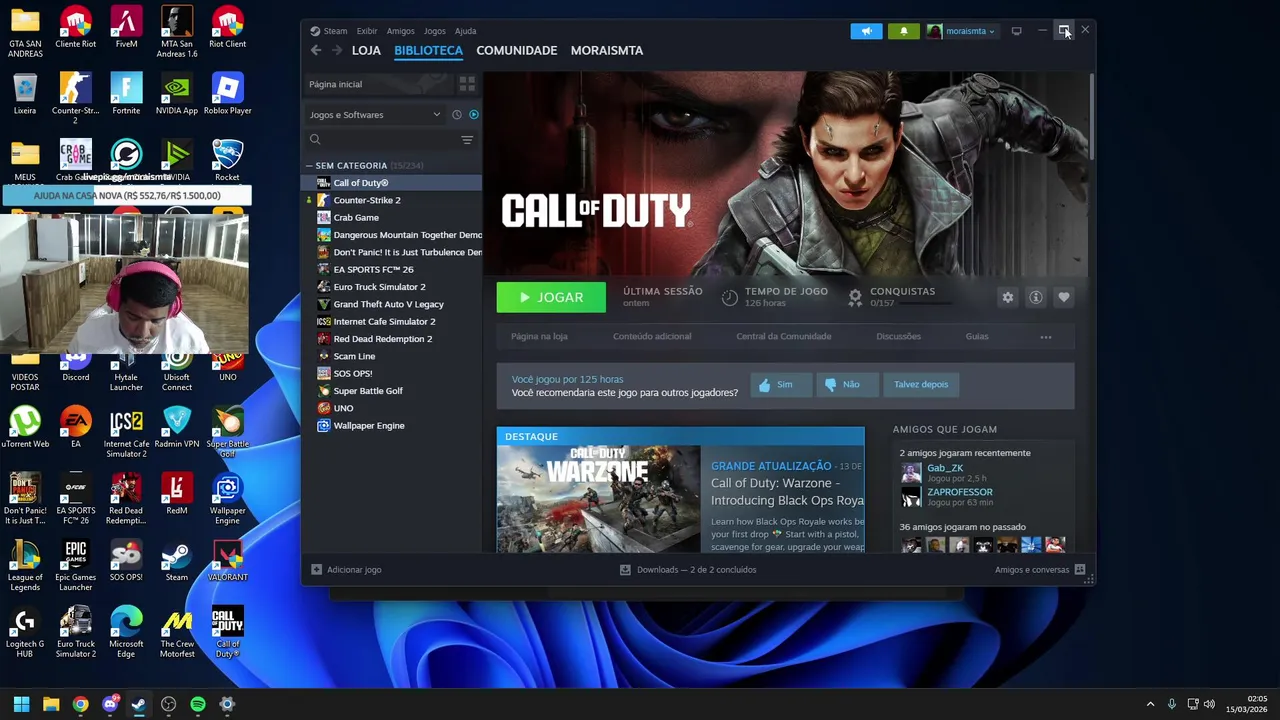Open Discussões tab
Viewport: 1280px width, 720px height.
pyautogui.click(x=898, y=337)
